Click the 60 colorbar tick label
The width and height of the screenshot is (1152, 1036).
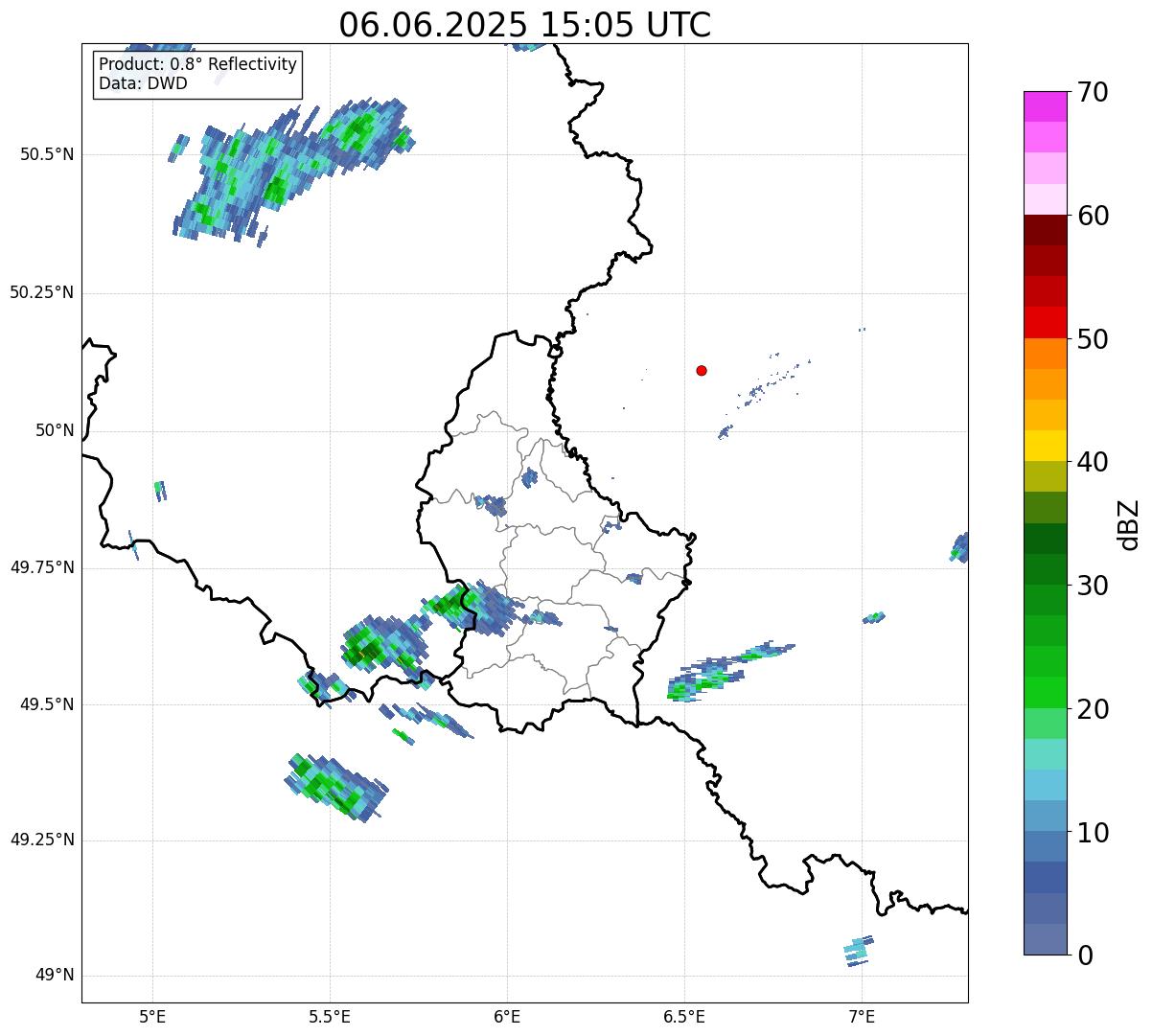click(1094, 216)
